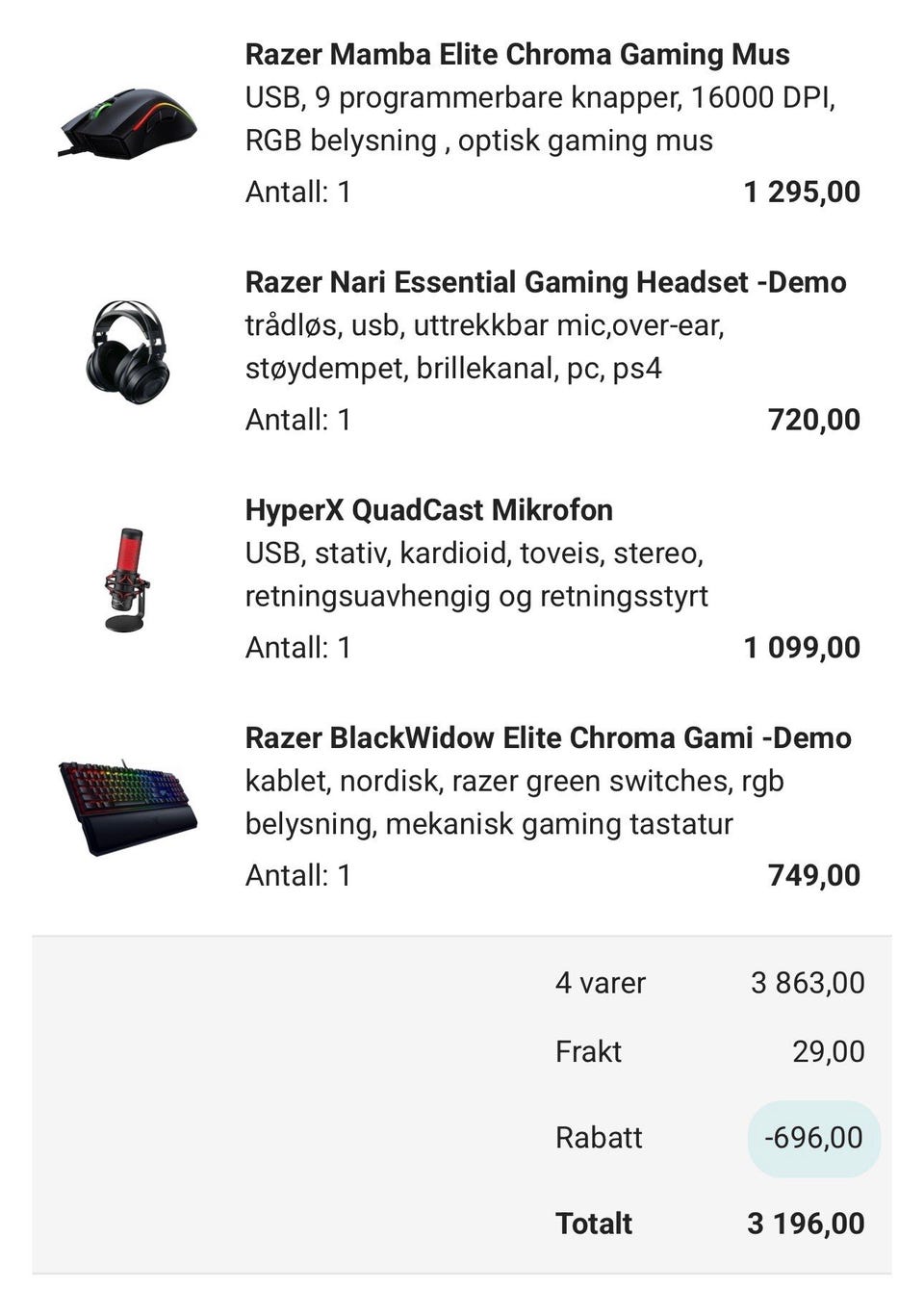
Task: Click the Rabatt label in summary
Action: tap(598, 1138)
